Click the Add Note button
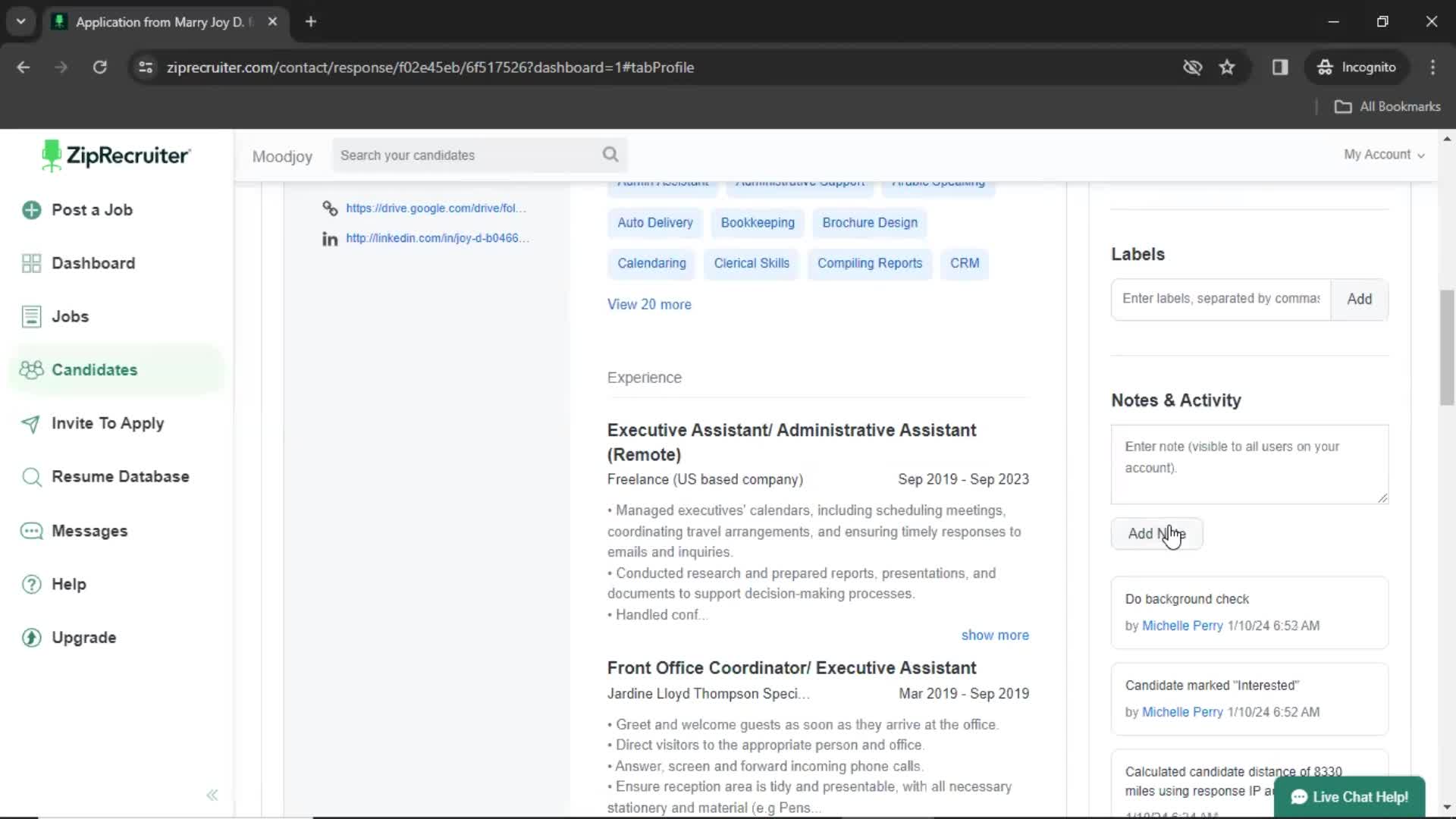The image size is (1456, 819). tap(1156, 533)
